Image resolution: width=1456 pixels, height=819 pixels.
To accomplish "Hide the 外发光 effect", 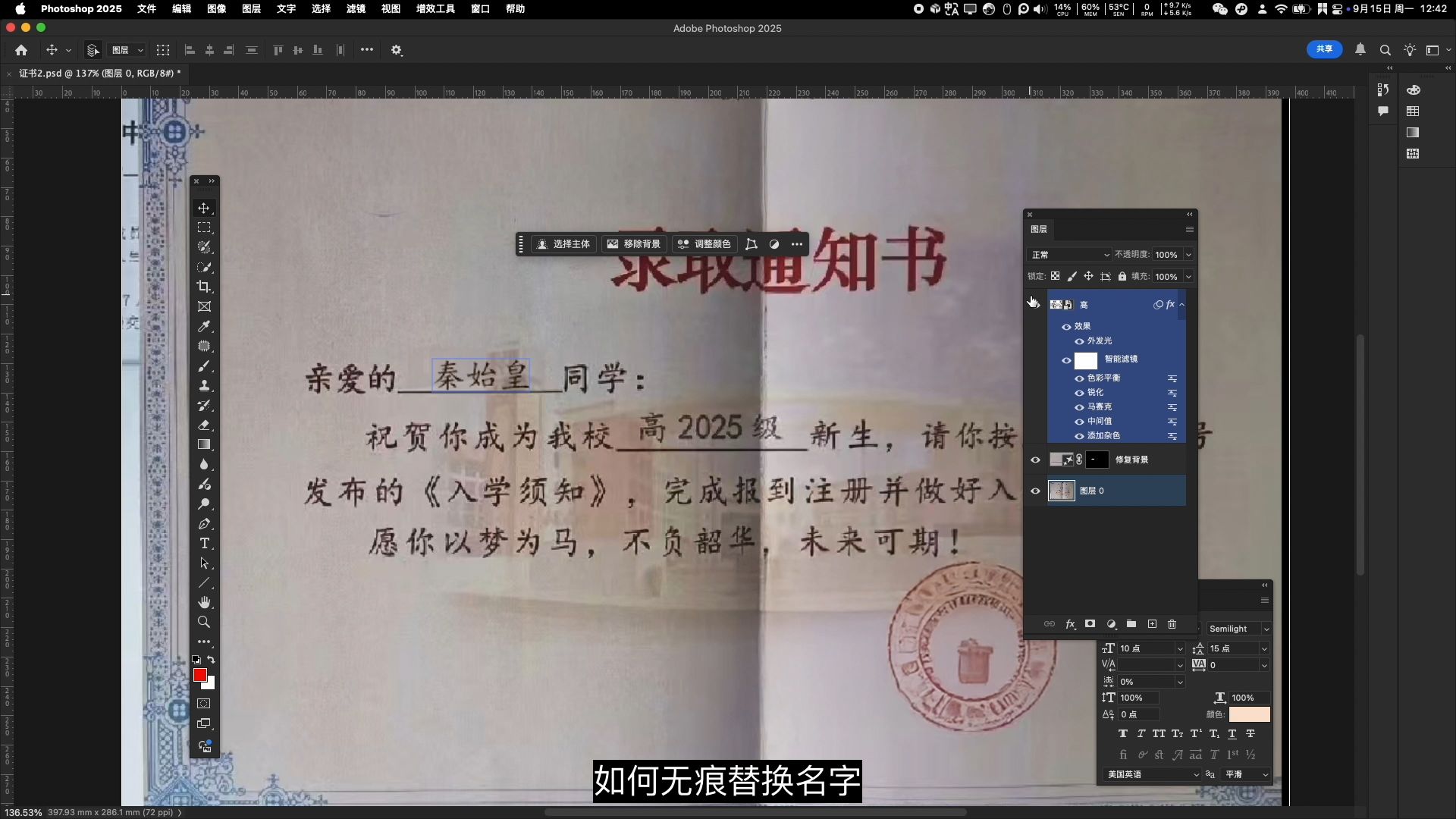I will click(1079, 341).
